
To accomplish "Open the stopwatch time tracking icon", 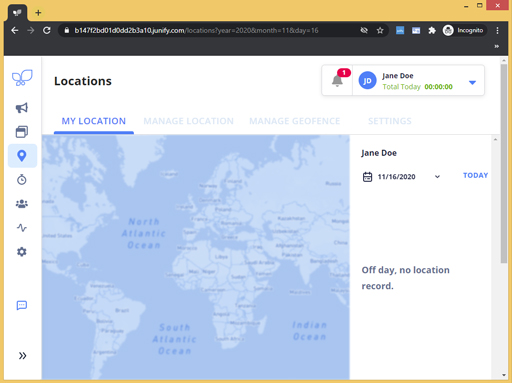I will (x=22, y=180).
